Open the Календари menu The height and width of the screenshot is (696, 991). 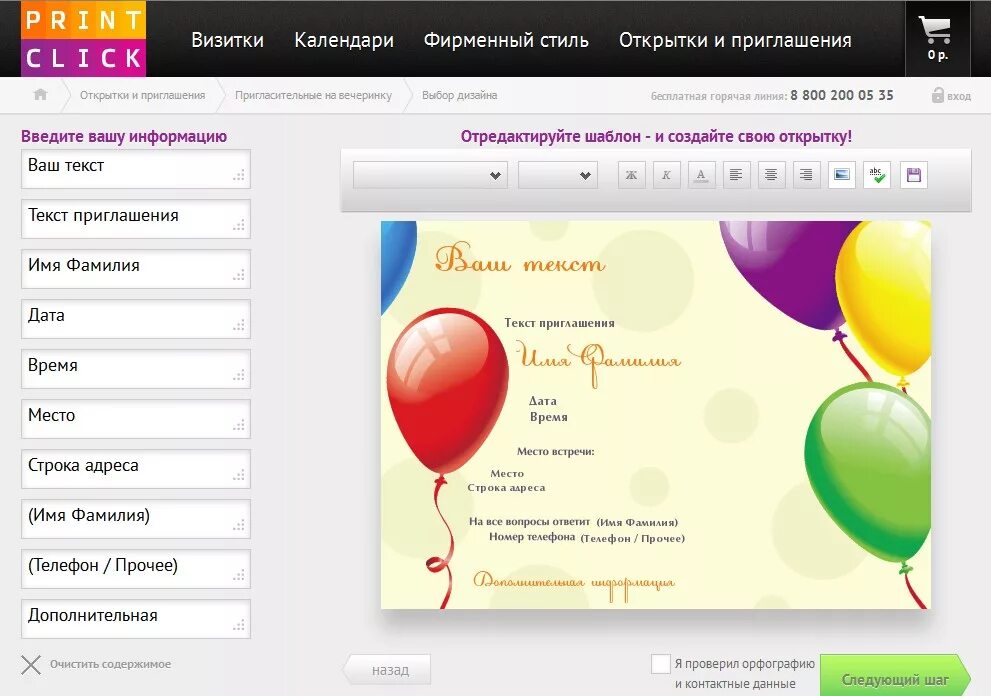point(344,40)
